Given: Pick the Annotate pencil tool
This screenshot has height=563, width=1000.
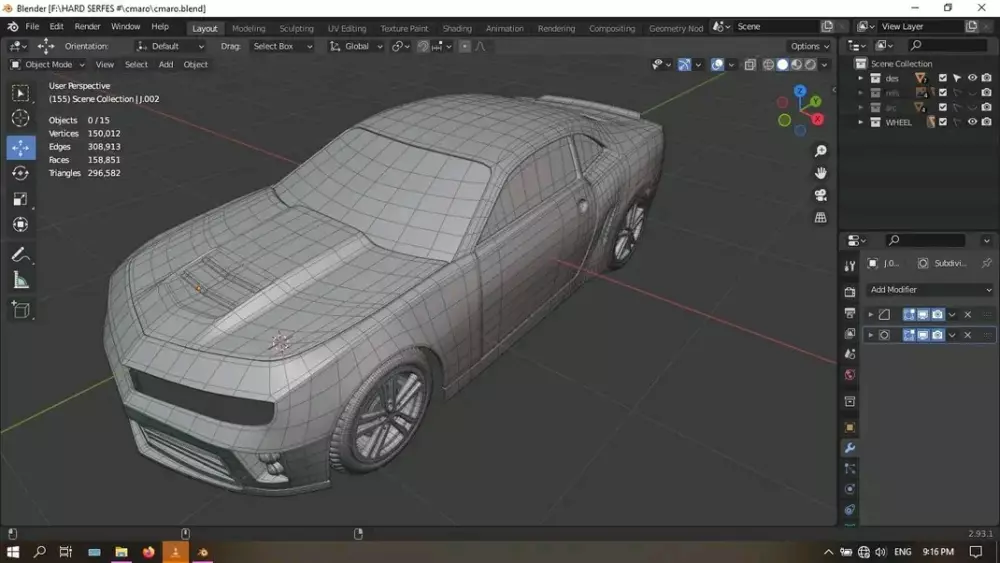Looking at the screenshot, I should click(x=20, y=255).
